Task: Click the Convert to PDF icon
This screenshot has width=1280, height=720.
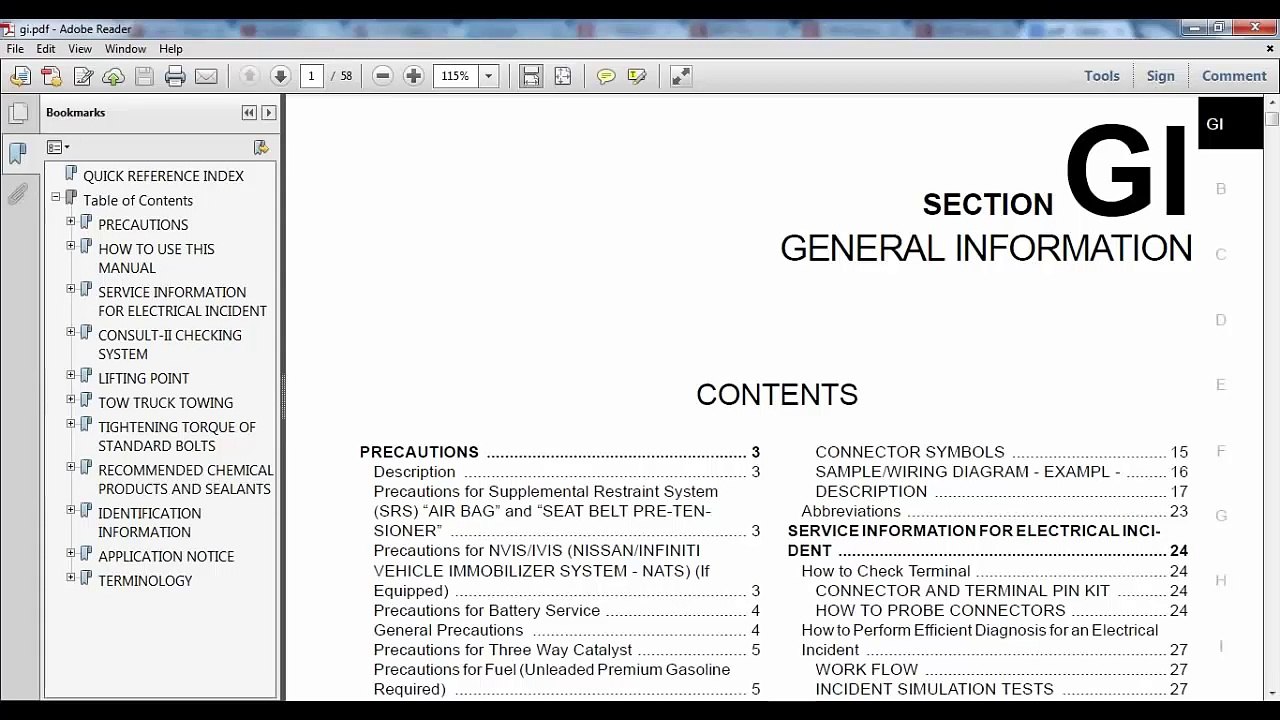Action: [51, 76]
